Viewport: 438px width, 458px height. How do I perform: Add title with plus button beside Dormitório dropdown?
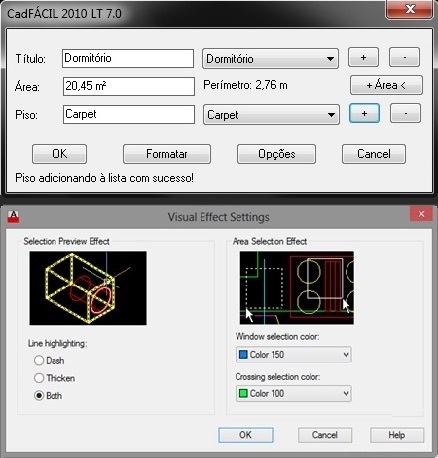pyautogui.click(x=363, y=57)
